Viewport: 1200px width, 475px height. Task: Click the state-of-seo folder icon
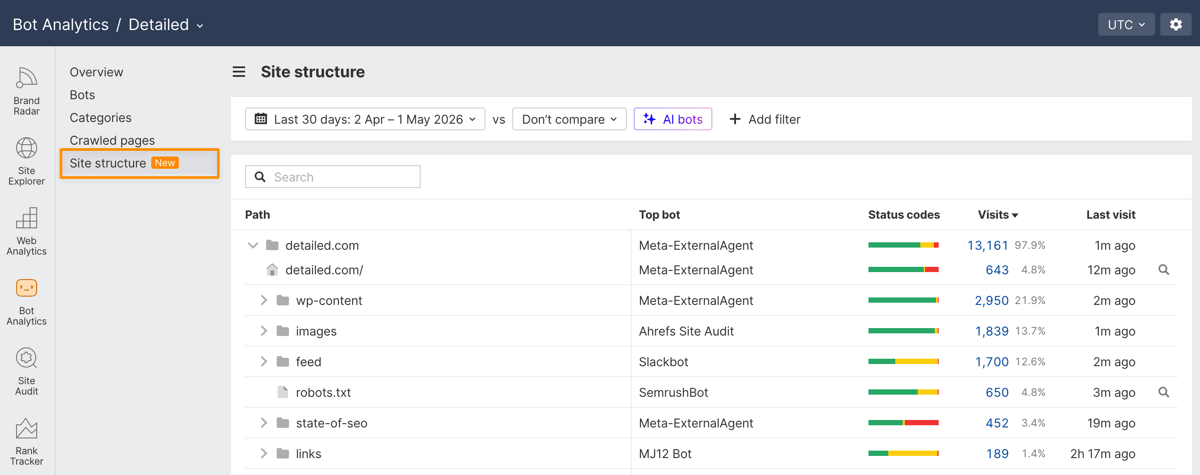283,423
